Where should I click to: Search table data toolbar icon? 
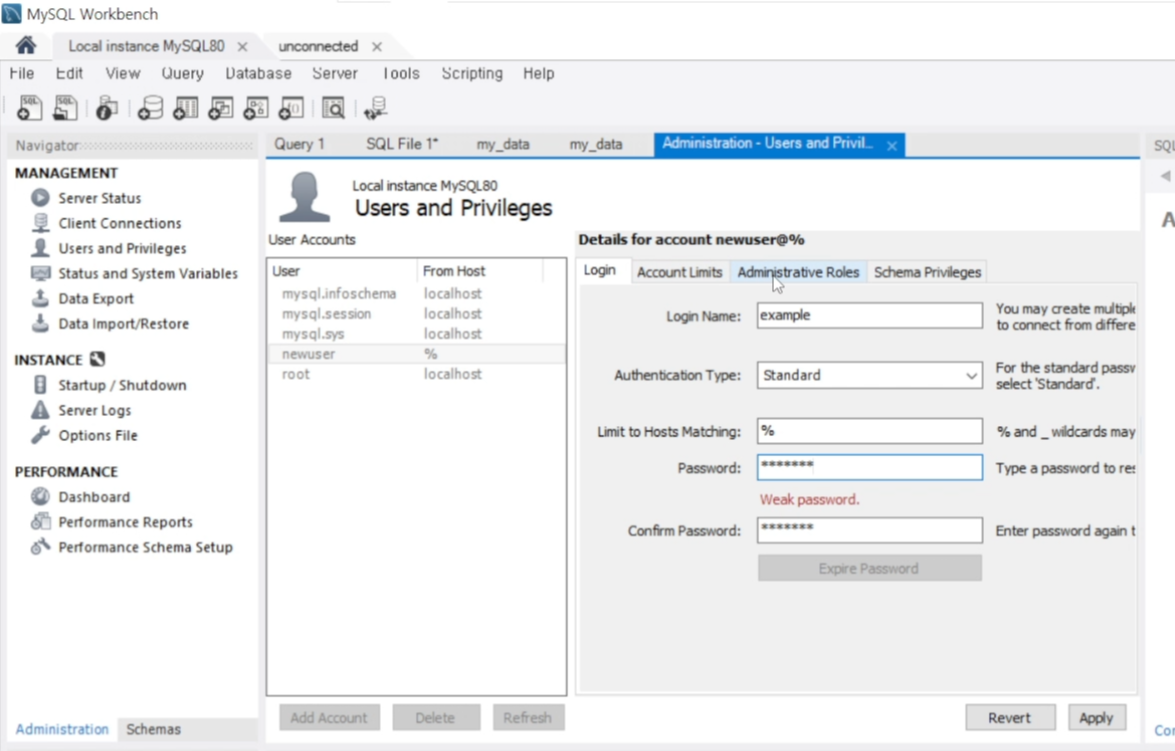click(333, 108)
